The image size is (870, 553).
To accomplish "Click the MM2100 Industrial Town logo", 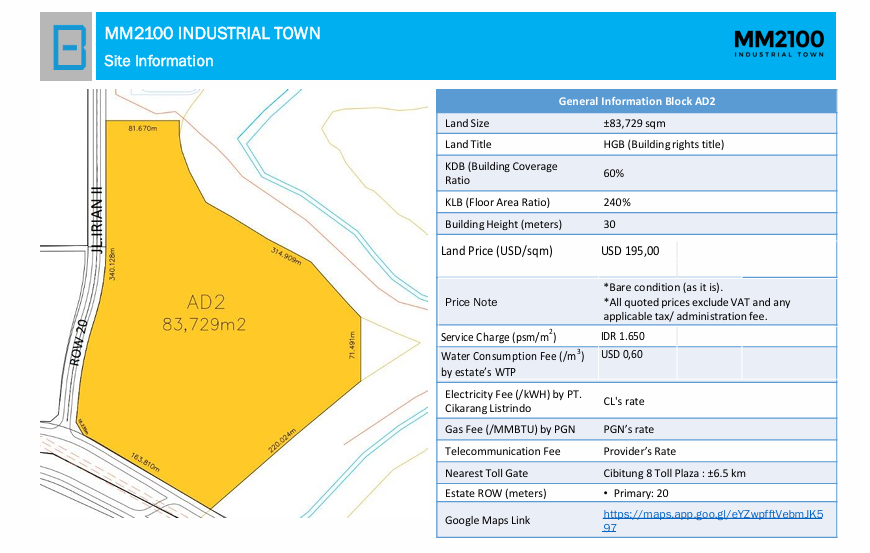I will tap(779, 44).
